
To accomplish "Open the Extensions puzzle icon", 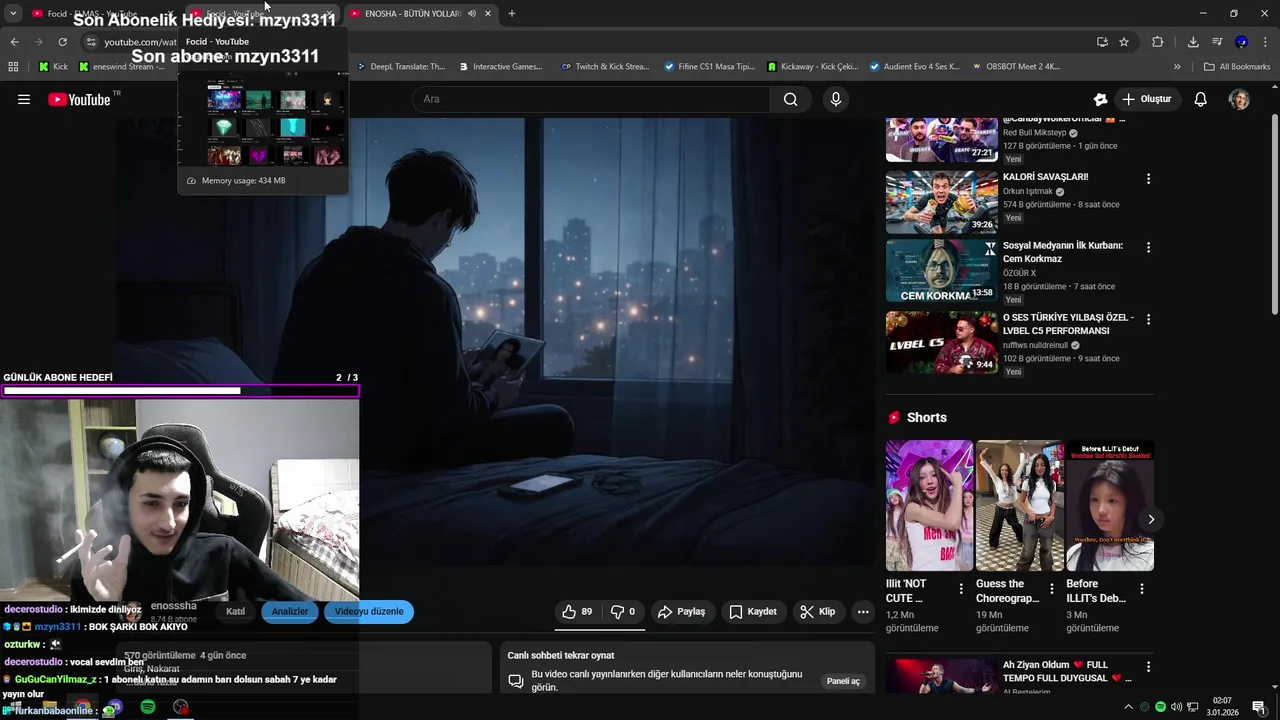I will (1158, 42).
